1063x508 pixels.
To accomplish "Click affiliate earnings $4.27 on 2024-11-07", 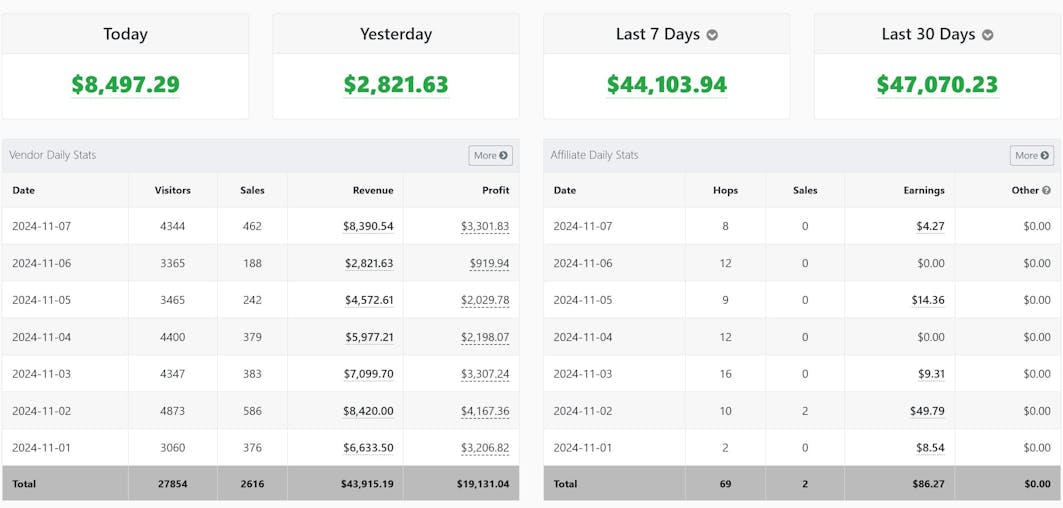I will (930, 227).
